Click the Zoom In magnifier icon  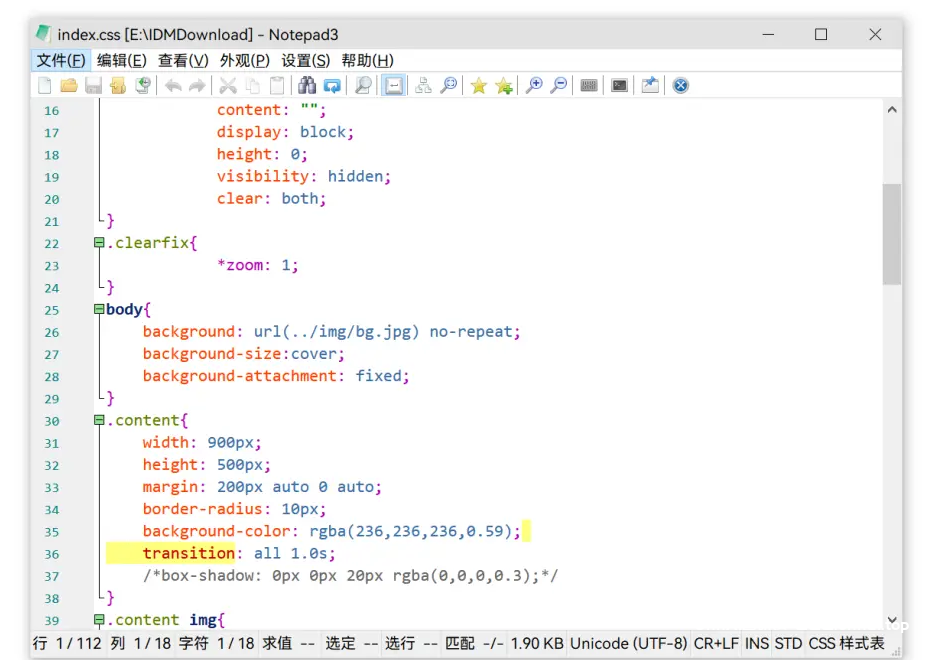[x=534, y=86]
